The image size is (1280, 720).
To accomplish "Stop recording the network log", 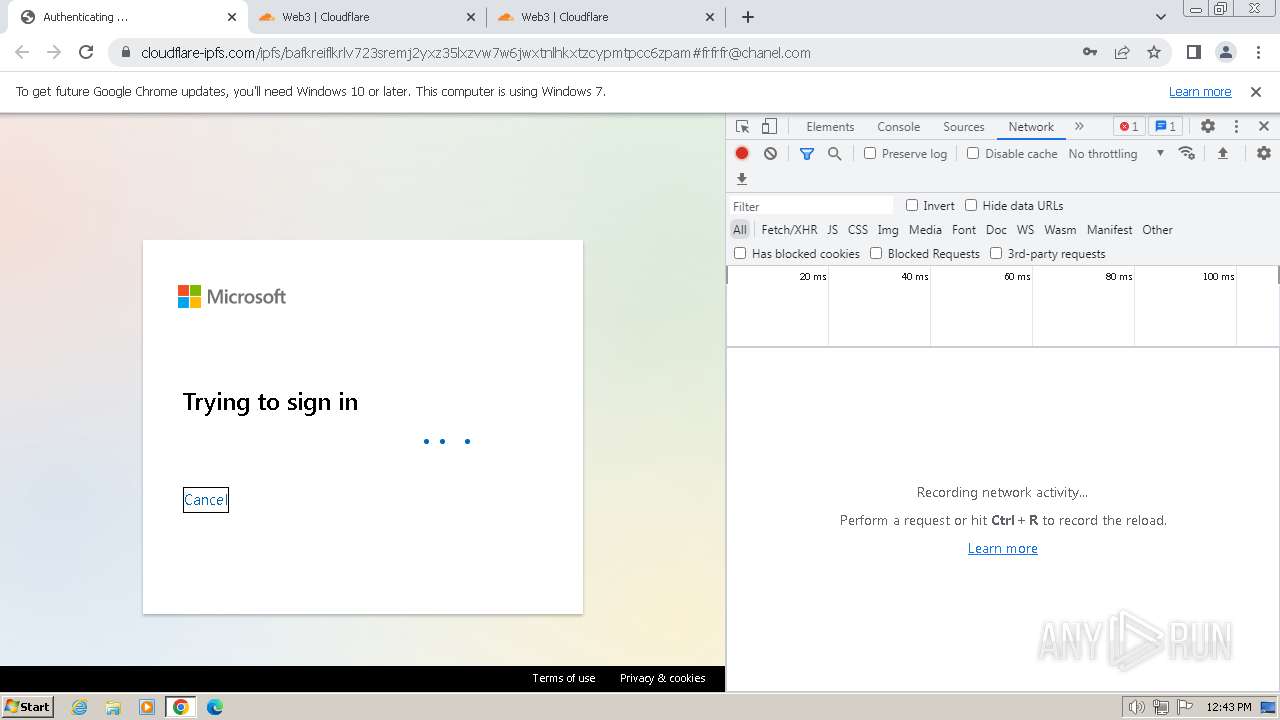I will 742,154.
